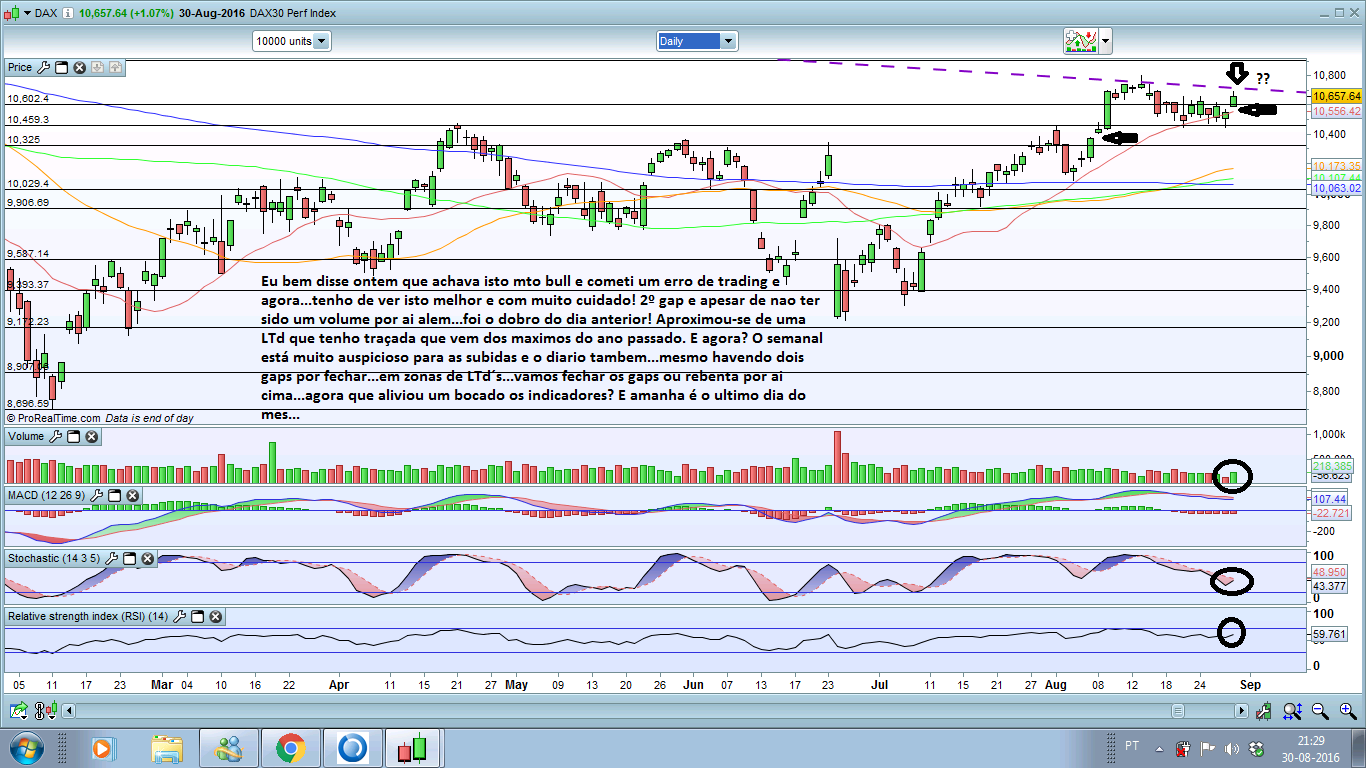Screen dimensions: 1366x768
Task: Close the RSI indicator panel
Action: click(215, 617)
